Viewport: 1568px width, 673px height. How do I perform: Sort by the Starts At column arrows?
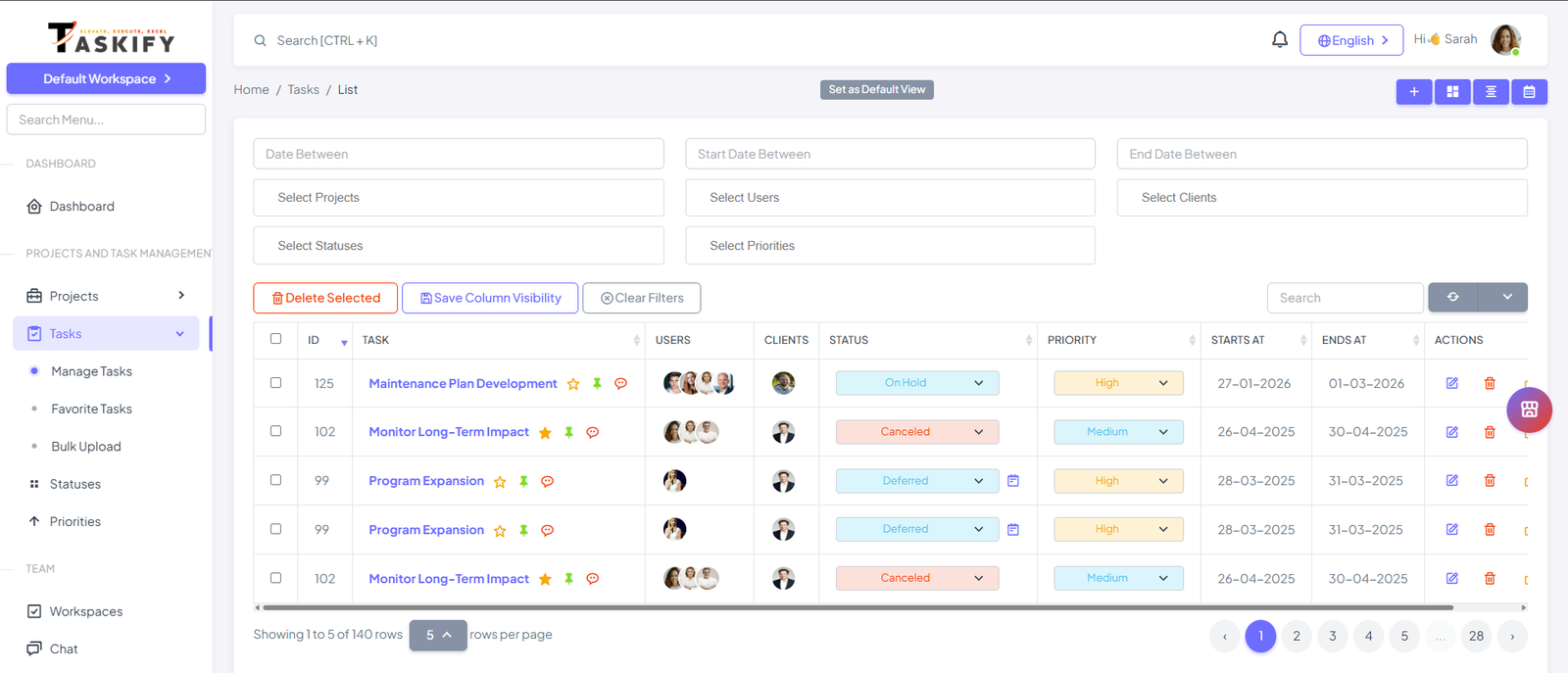(x=1303, y=340)
